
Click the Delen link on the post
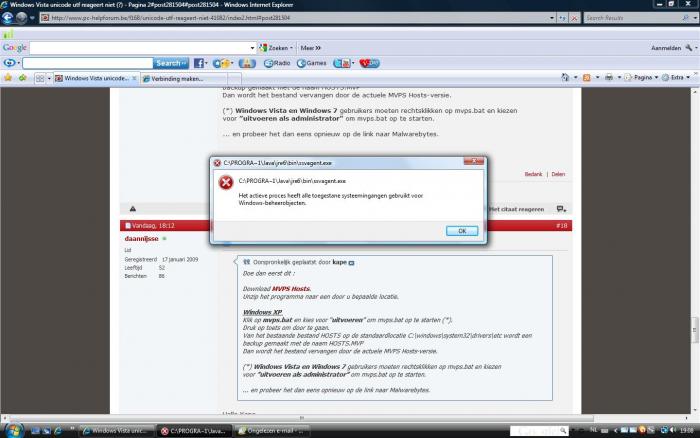point(558,174)
